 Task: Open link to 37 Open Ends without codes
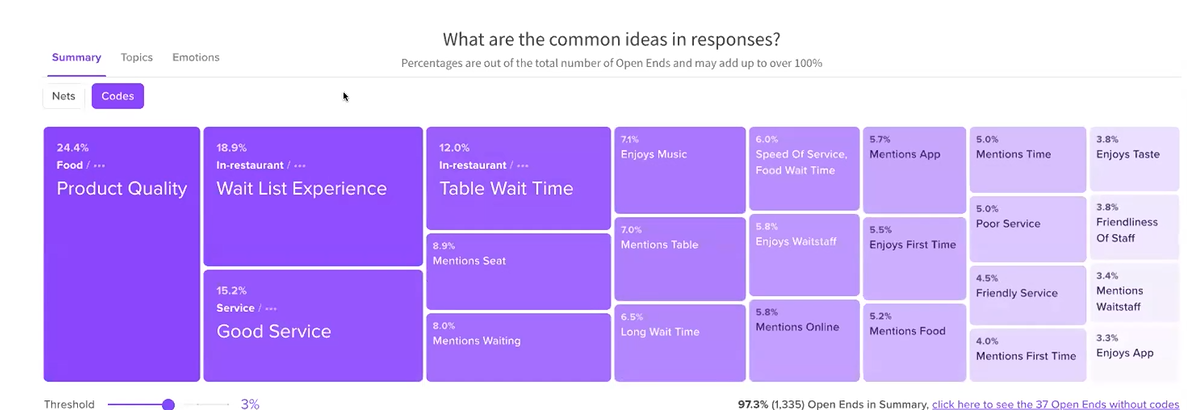click(1056, 405)
